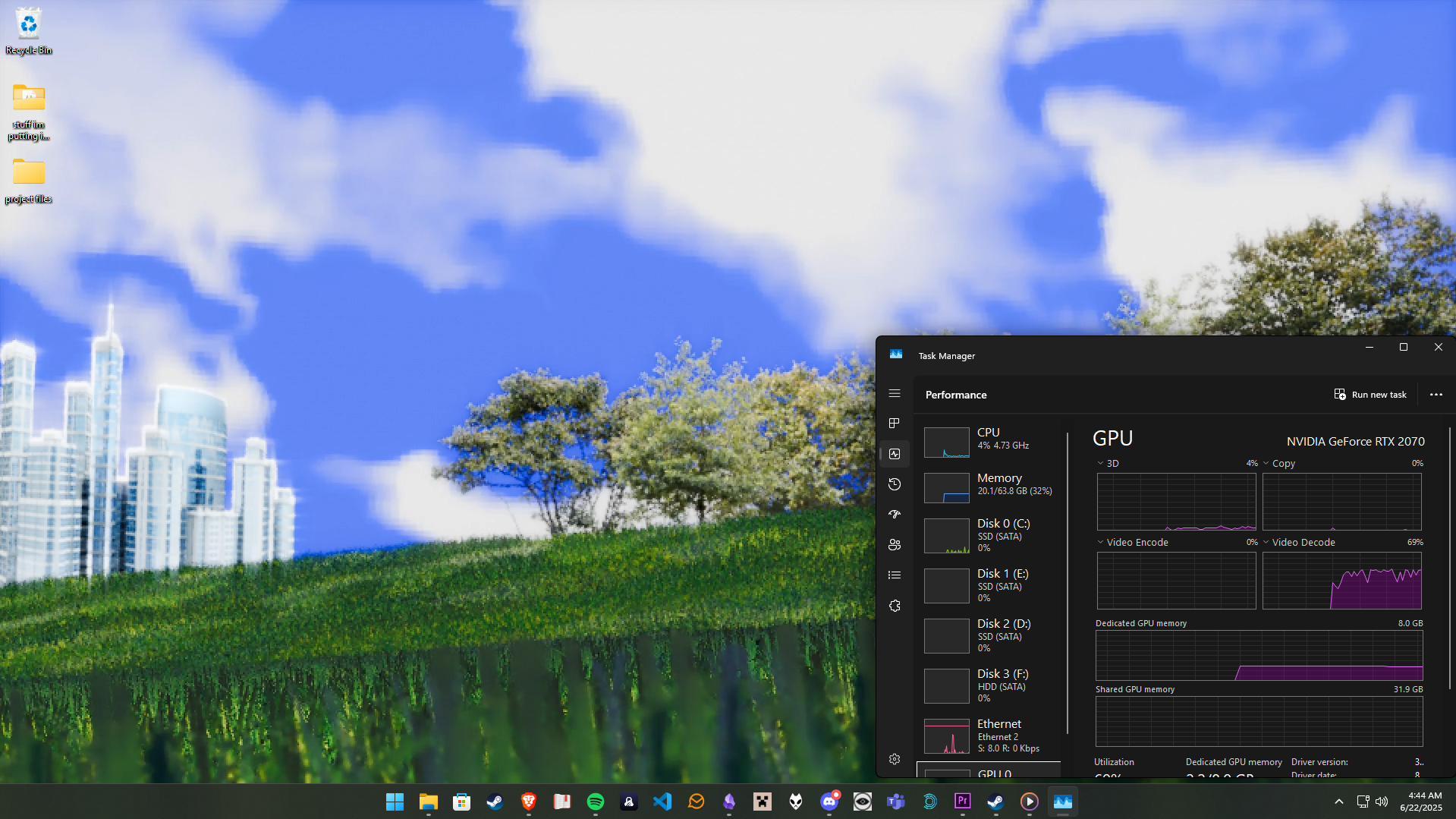Open Spotify from the taskbar
1456x819 pixels.
click(596, 802)
